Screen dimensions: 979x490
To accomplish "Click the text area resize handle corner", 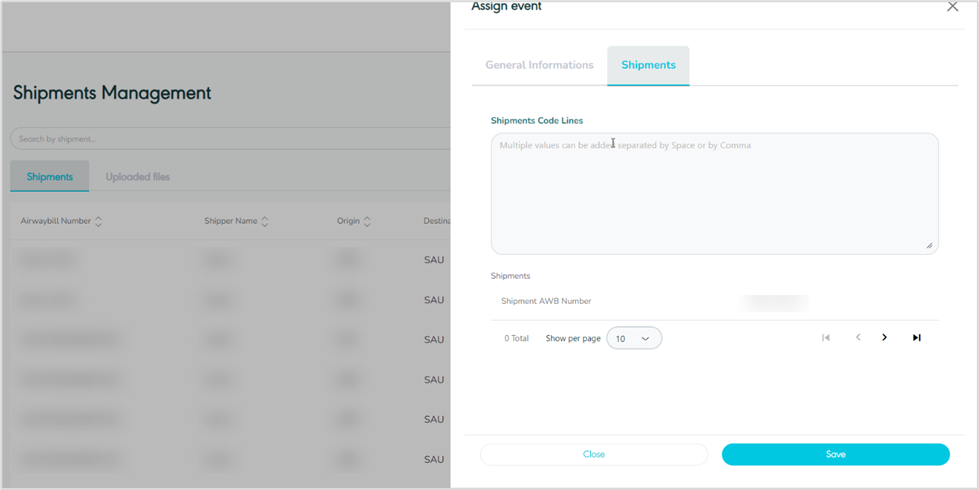I will [929, 245].
